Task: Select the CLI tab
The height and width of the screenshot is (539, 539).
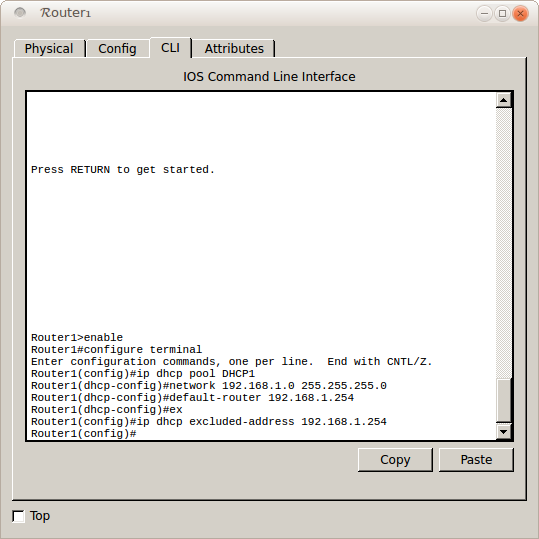Action: coord(170,48)
